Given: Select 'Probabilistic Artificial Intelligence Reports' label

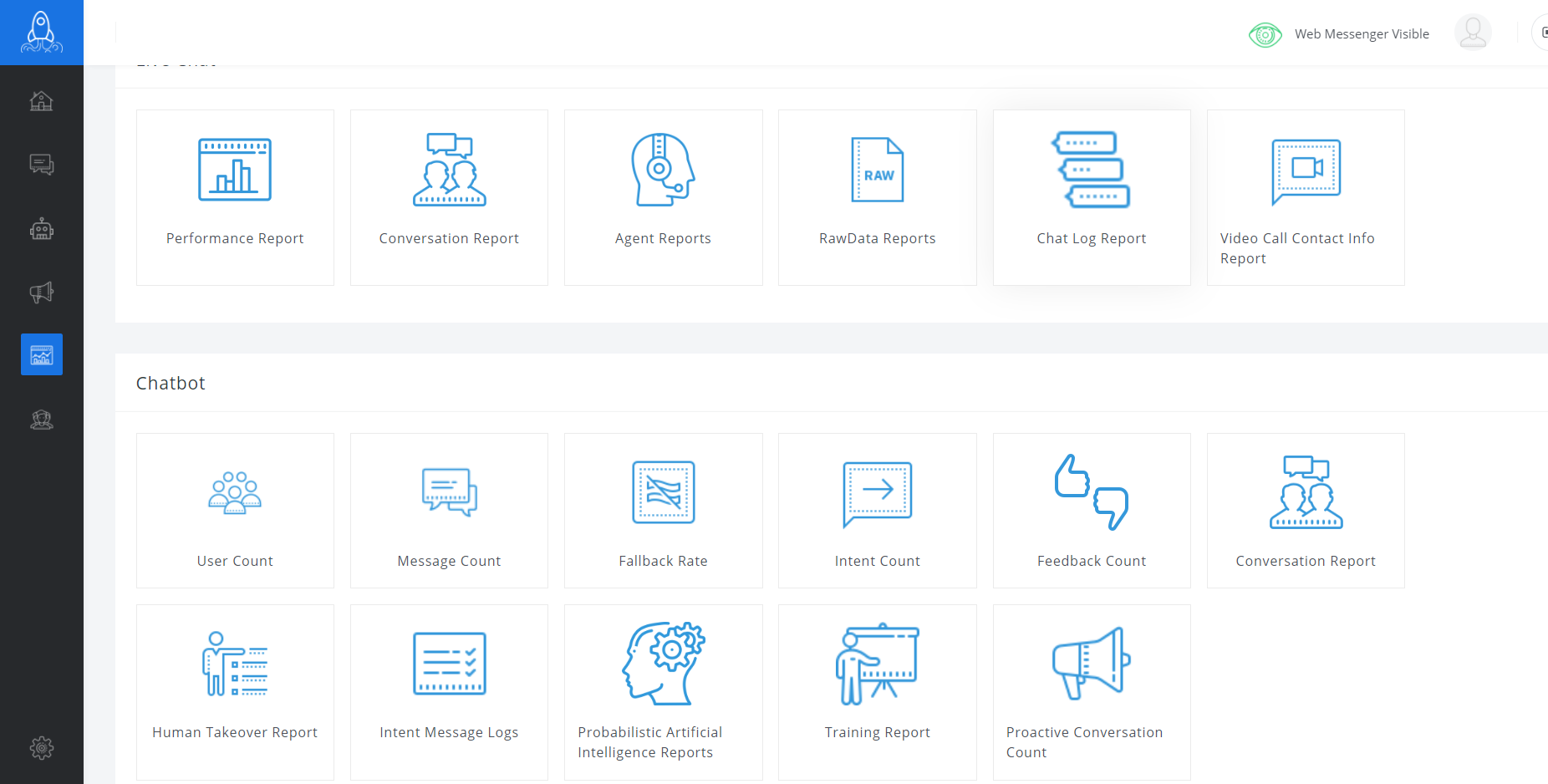Looking at the screenshot, I should tap(650, 742).
